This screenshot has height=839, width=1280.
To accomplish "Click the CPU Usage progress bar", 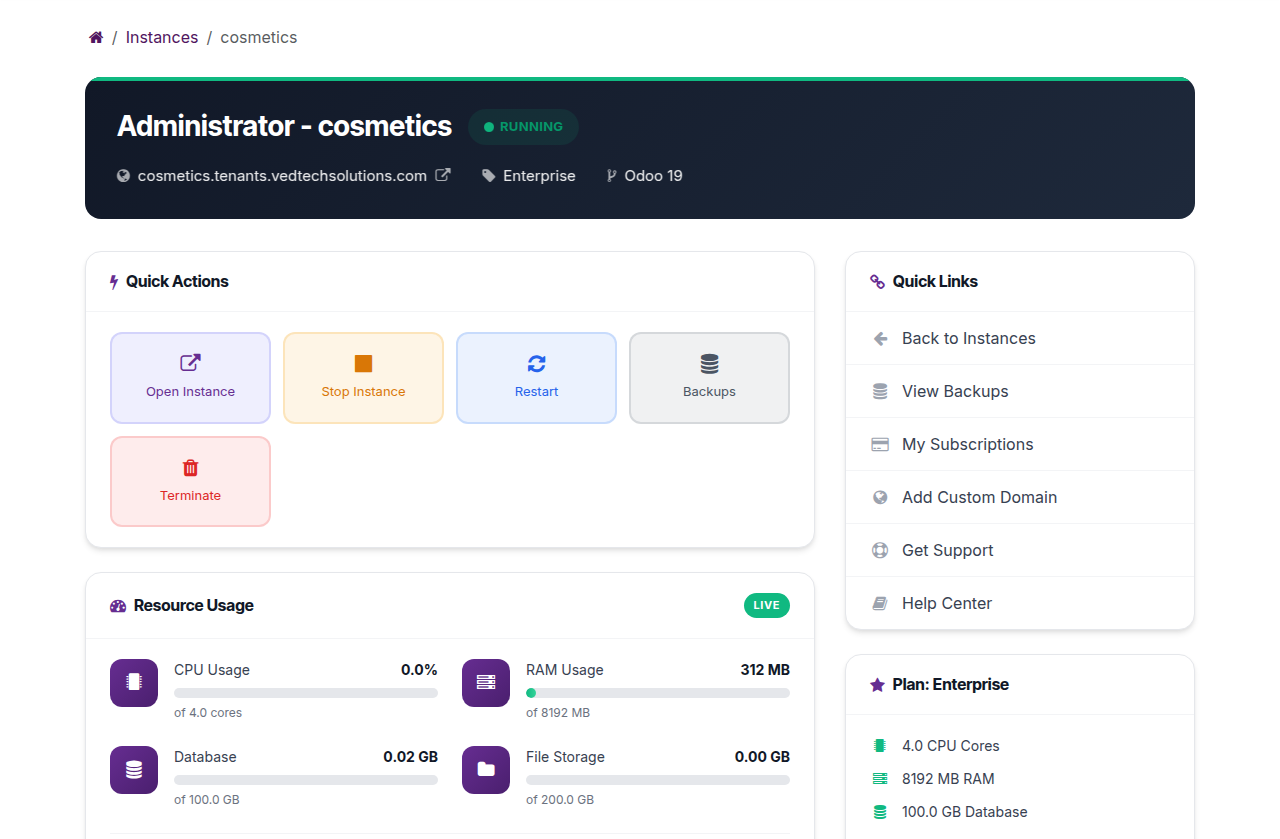I will coord(306,693).
